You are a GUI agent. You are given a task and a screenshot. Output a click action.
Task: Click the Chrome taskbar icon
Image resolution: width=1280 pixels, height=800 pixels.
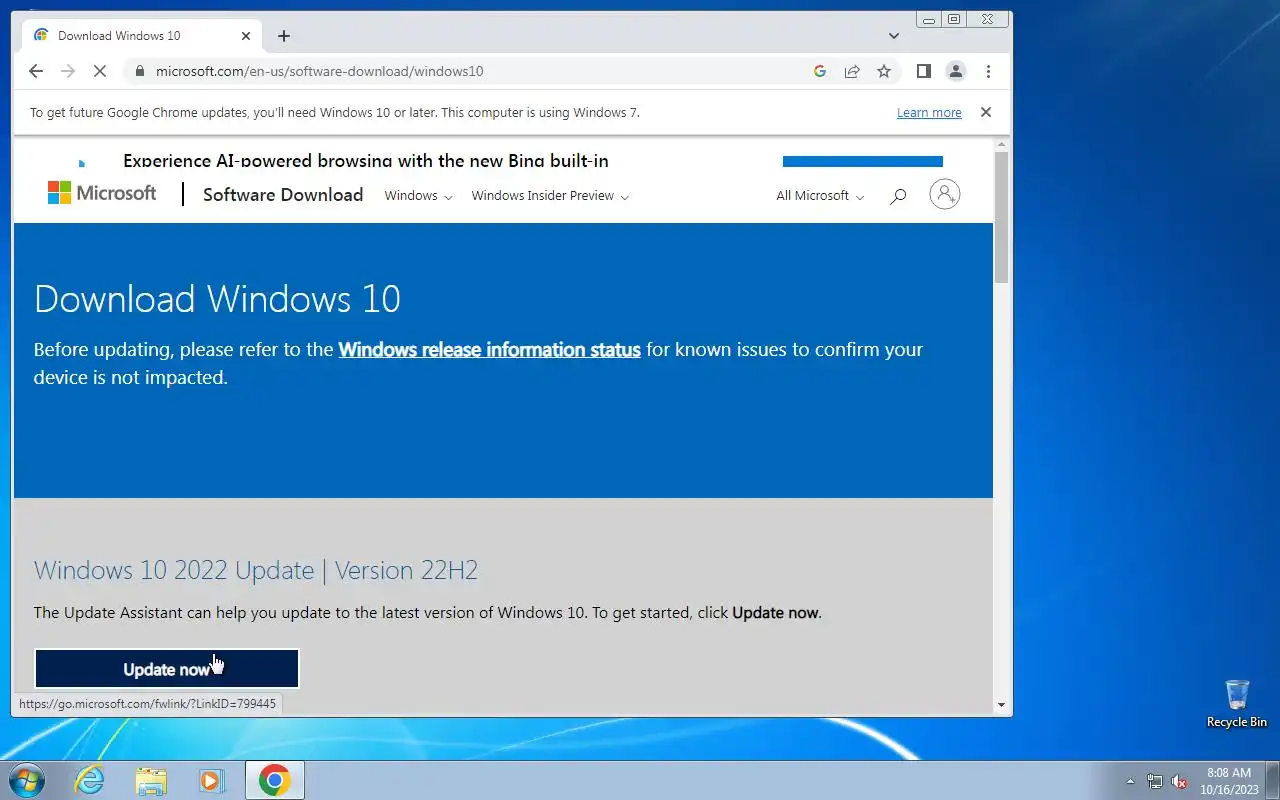click(x=275, y=780)
